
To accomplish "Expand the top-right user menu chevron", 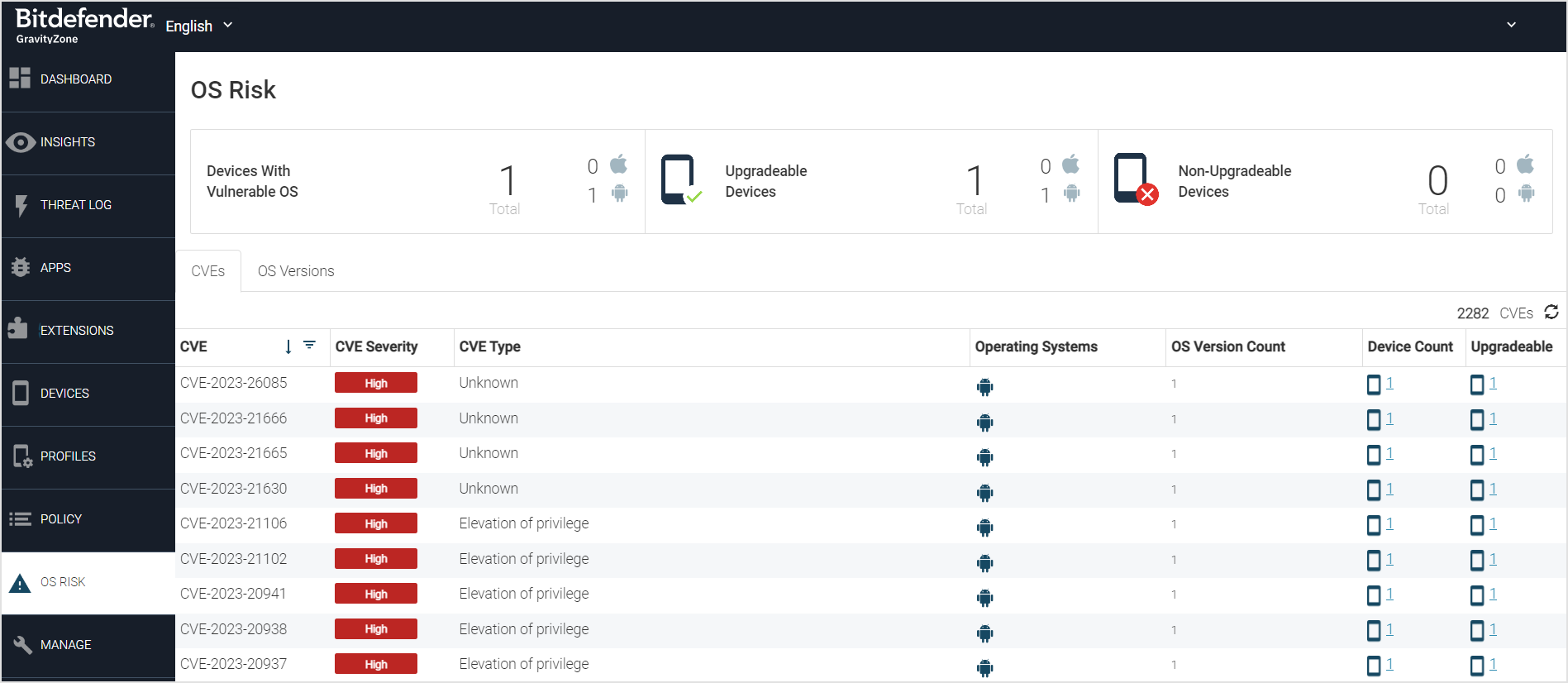I will 1512,25.
